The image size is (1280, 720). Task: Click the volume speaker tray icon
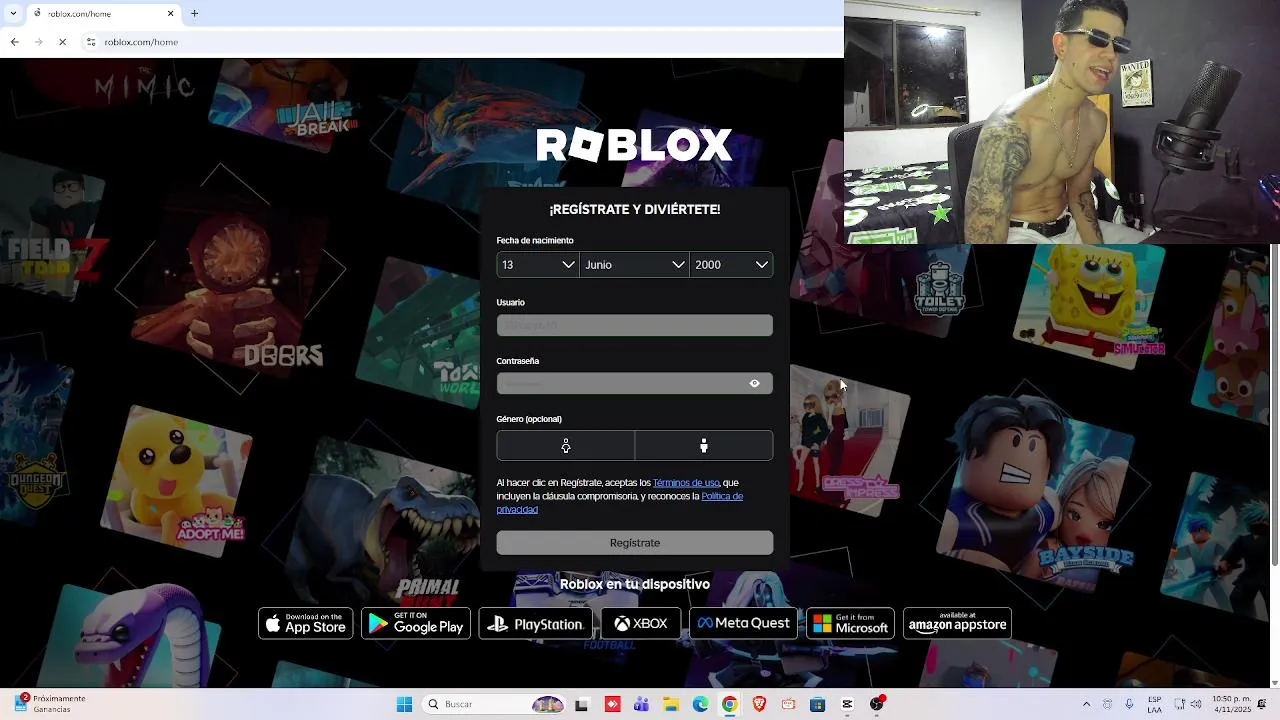[1195, 705]
